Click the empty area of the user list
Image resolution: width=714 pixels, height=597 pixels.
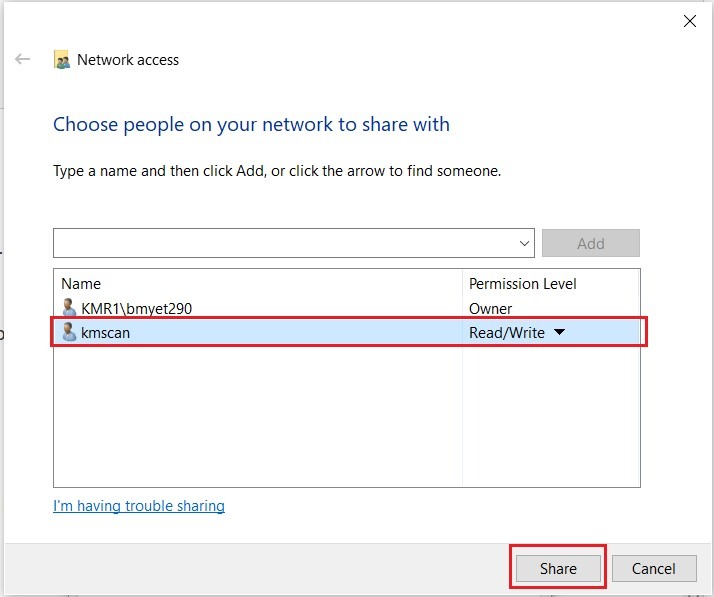point(258,420)
